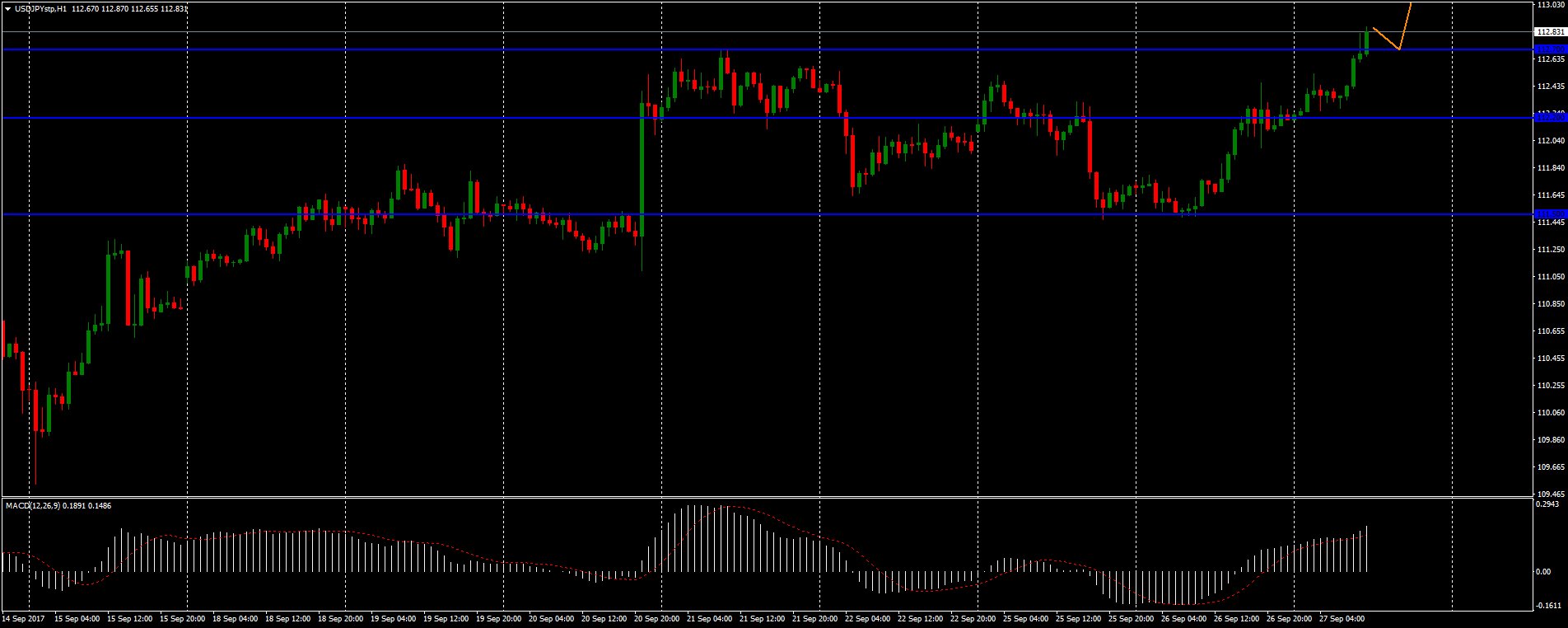Image resolution: width=1568 pixels, height=628 pixels.
Task: Click the current price label 112.831
Action: click(x=1551, y=31)
